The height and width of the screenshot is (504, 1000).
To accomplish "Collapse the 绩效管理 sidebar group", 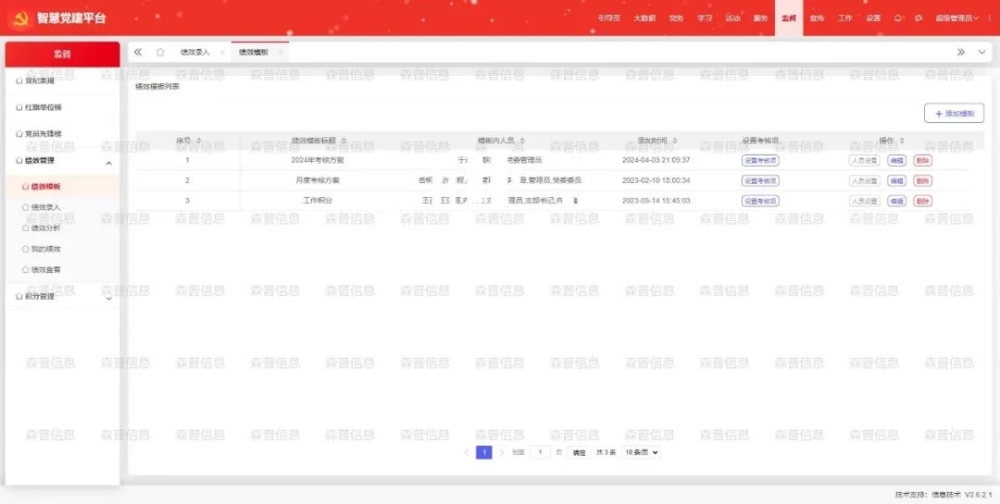I will click(109, 162).
